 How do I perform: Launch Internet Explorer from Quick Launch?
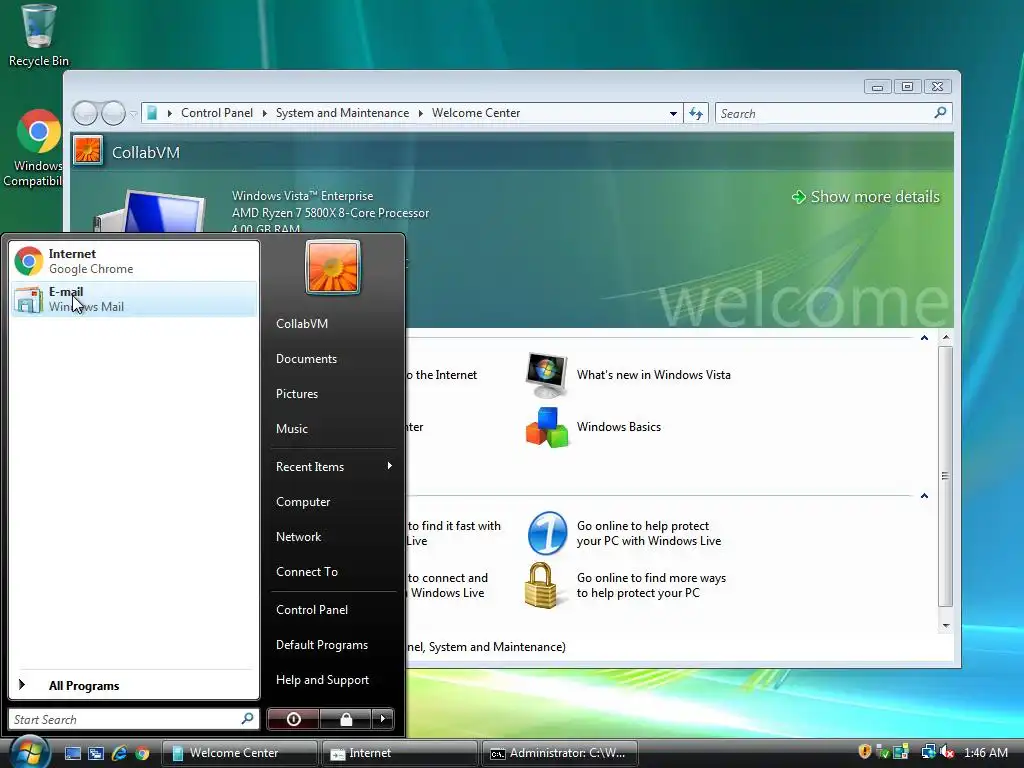119,753
